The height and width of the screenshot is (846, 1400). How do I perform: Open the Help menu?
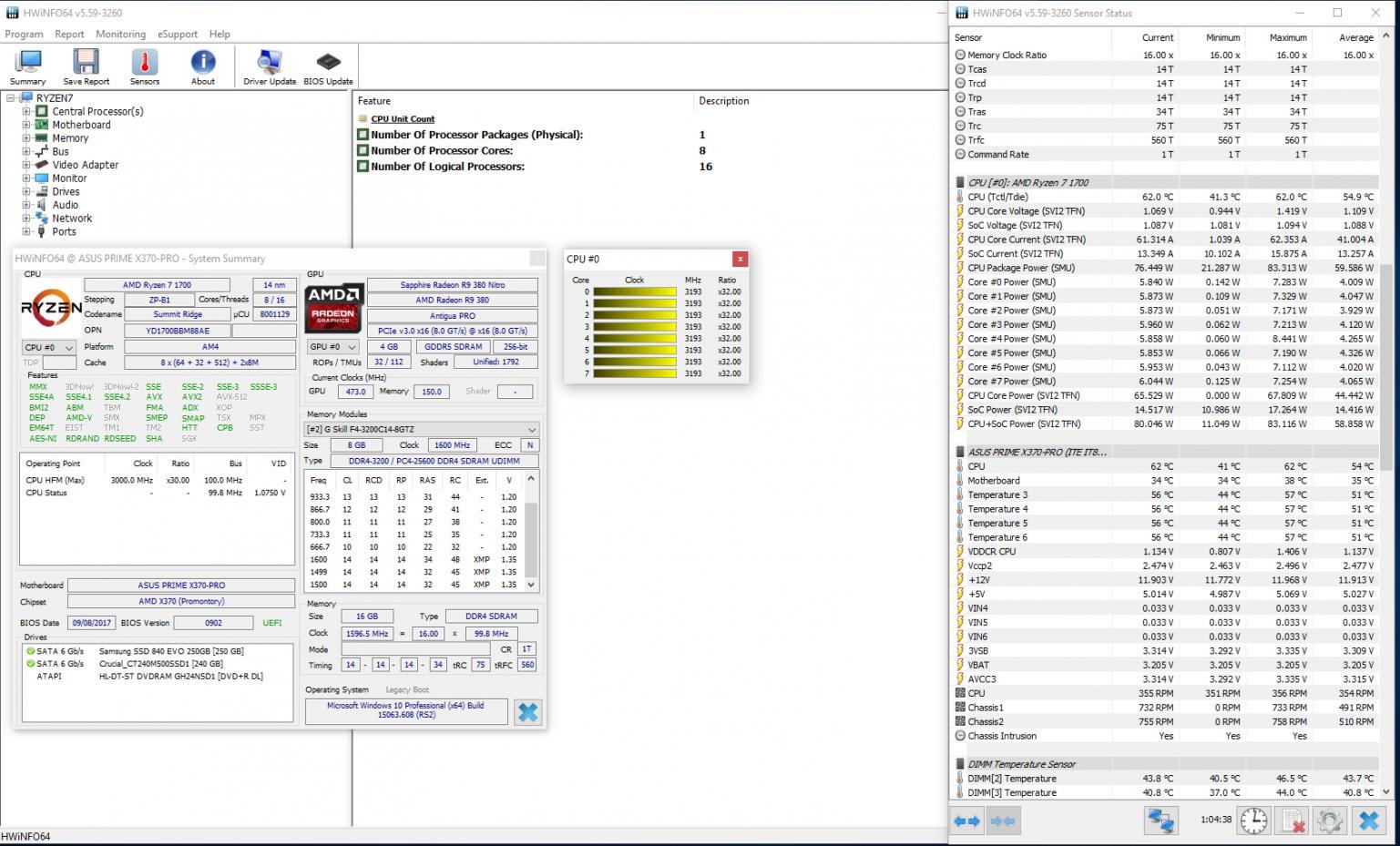click(x=220, y=34)
